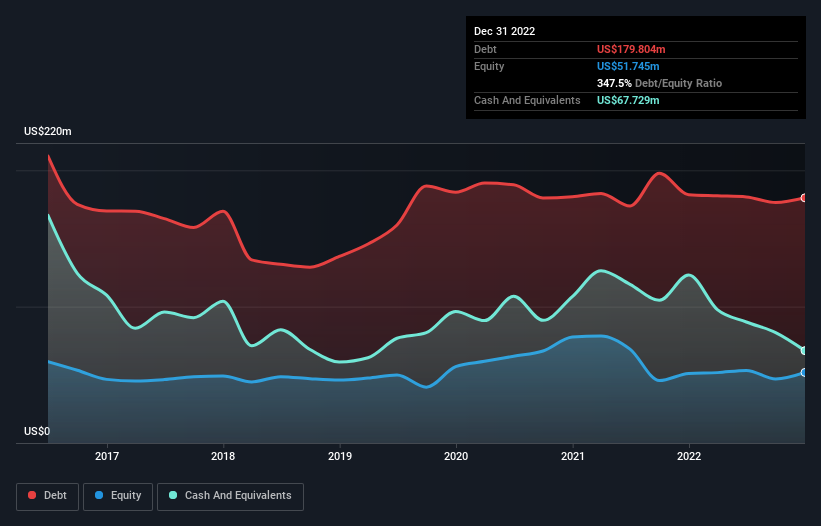Screen dimensions: 821x526
Task: Click the US$51.745m equity value
Action: pyautogui.click(x=628, y=66)
